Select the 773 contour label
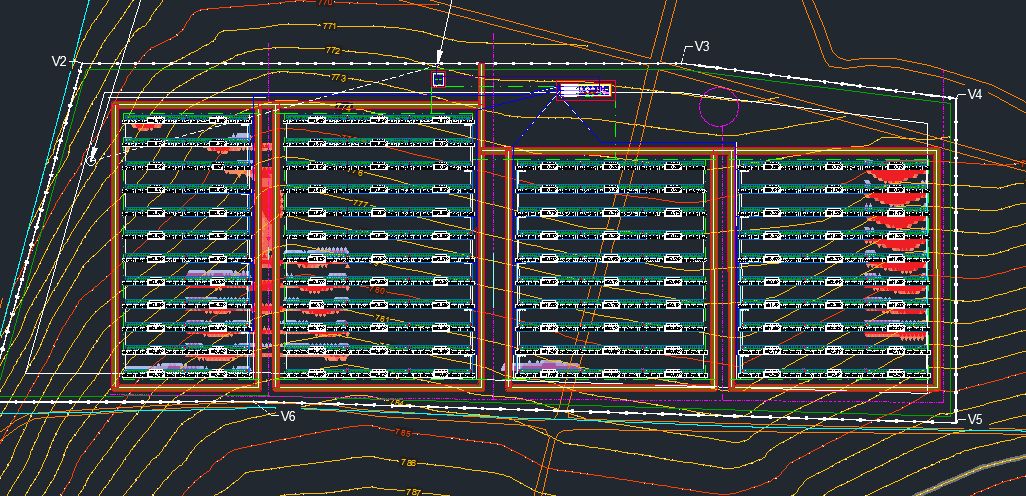Viewport: 1026px width, 496px height. click(337, 77)
